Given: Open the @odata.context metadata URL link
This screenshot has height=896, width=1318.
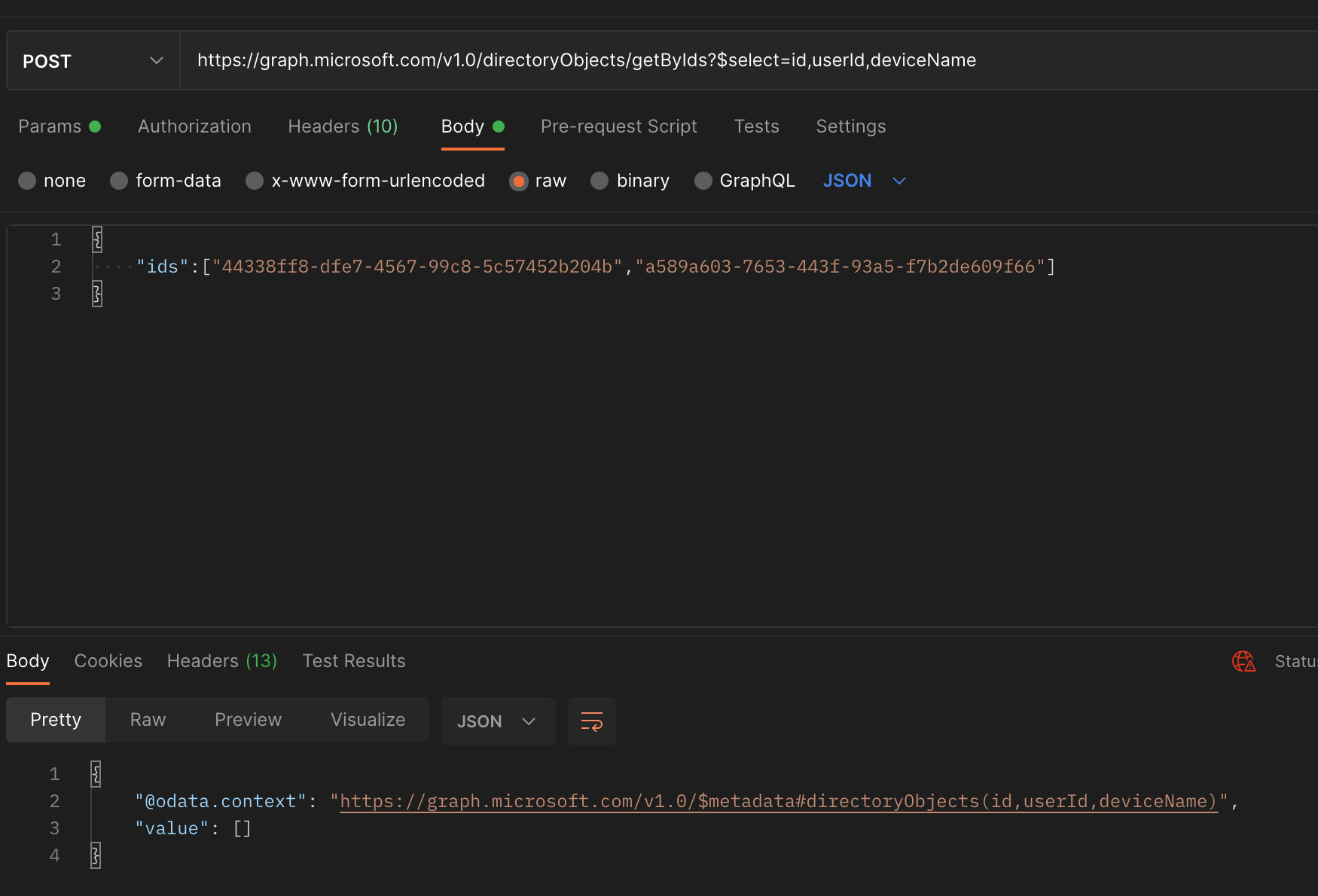Looking at the screenshot, I should (779, 801).
